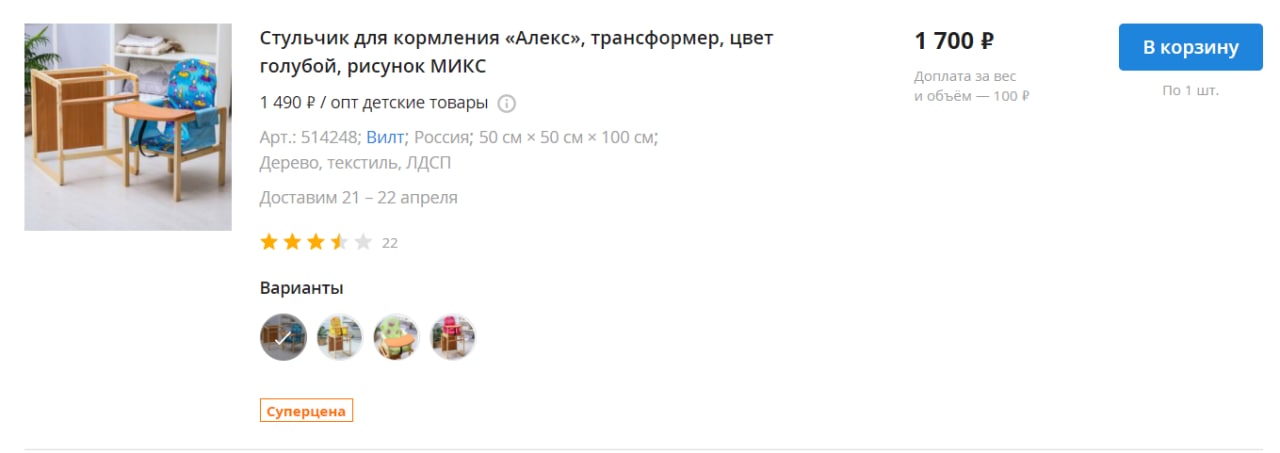1280x453 pixels.
Task: Open the «Вилт» brand link
Action: (385, 137)
